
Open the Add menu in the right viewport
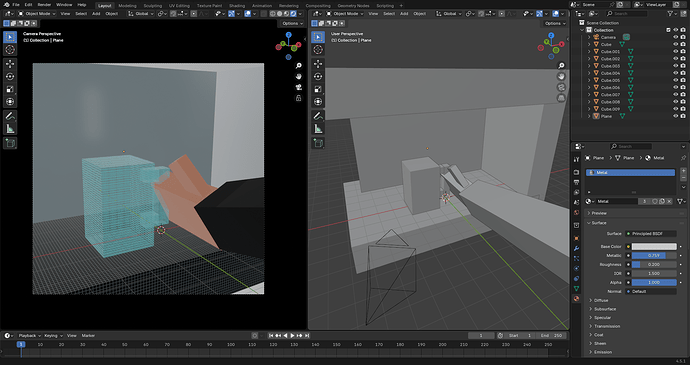404,14
